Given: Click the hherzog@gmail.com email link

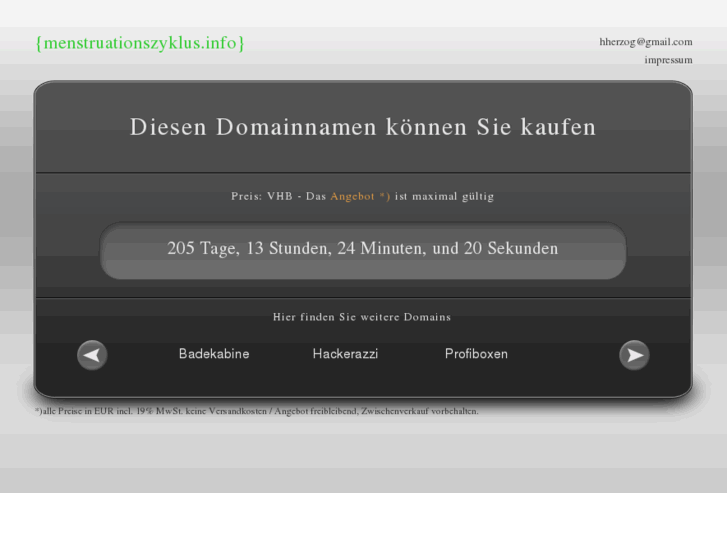Looking at the screenshot, I should (x=646, y=42).
